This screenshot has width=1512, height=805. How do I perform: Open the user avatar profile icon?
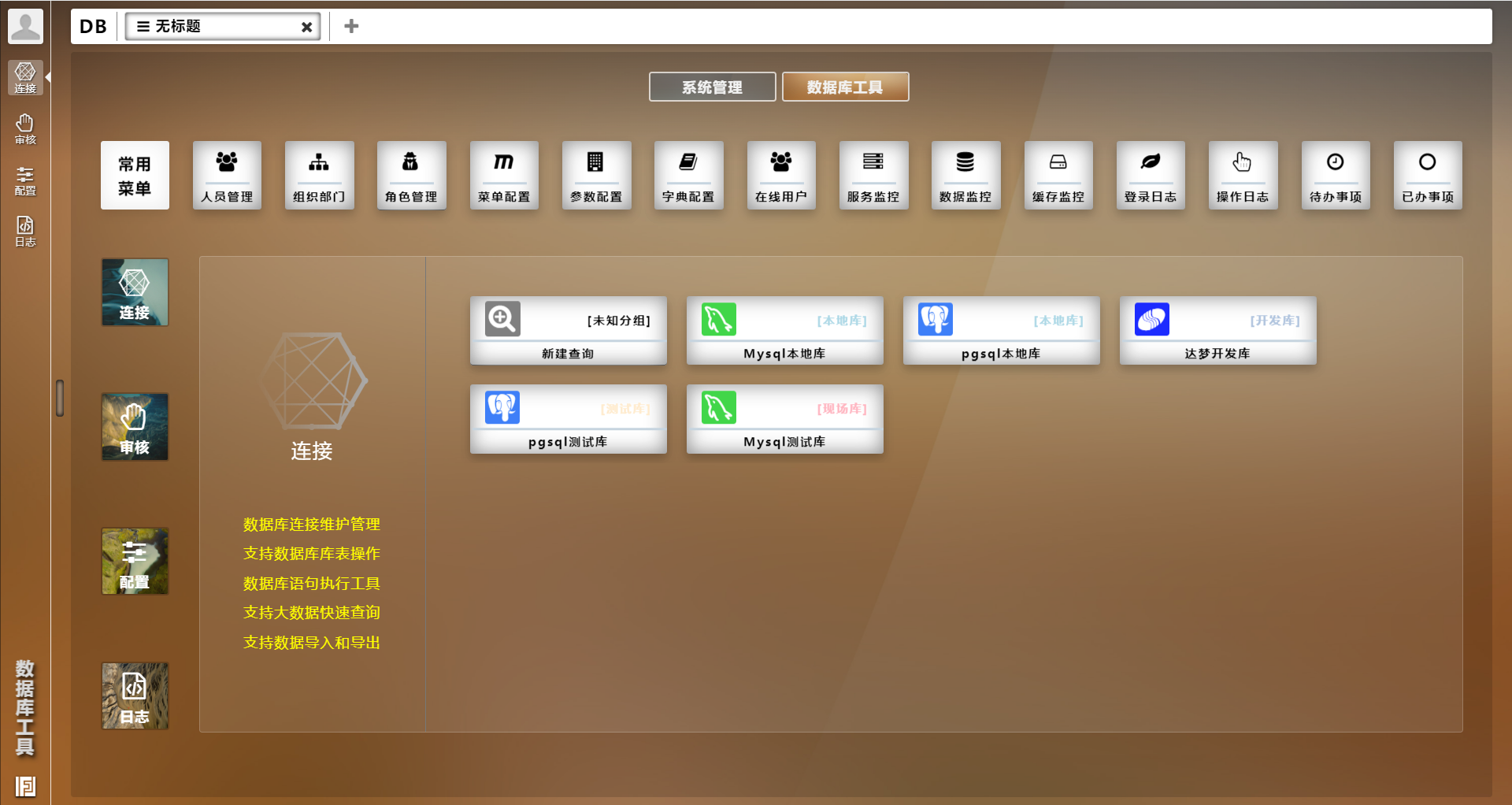coord(25,26)
